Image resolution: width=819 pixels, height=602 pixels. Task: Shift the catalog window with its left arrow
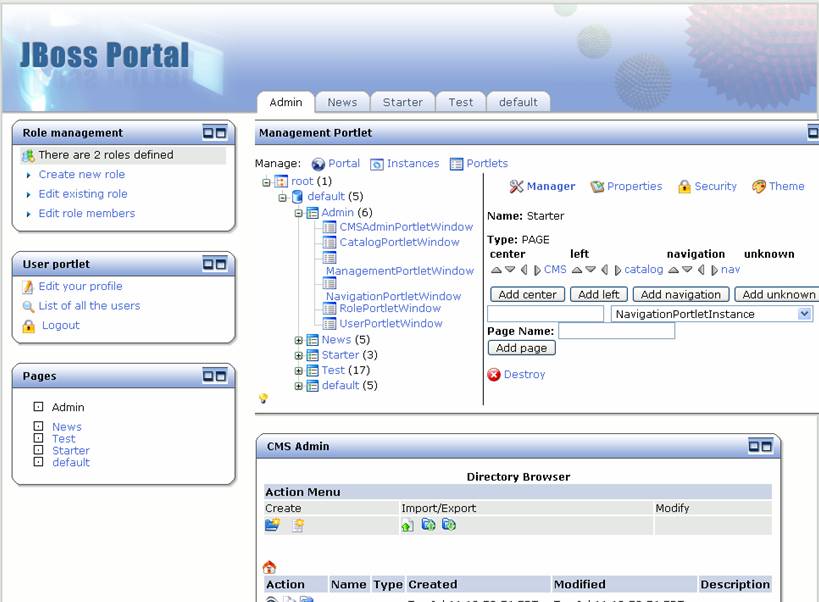[x=604, y=270]
